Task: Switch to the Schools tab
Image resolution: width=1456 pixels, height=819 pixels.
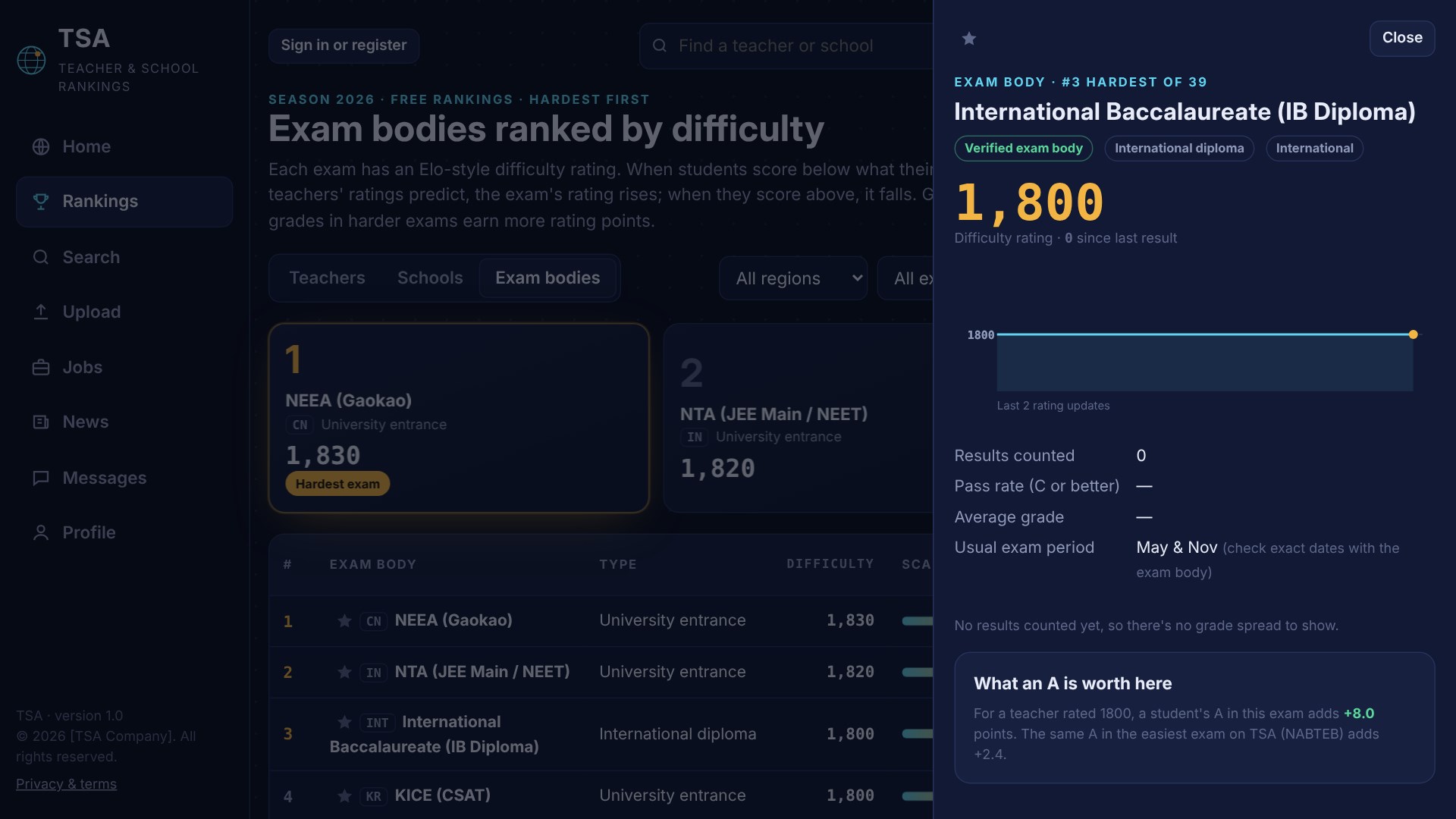Action: (x=430, y=278)
